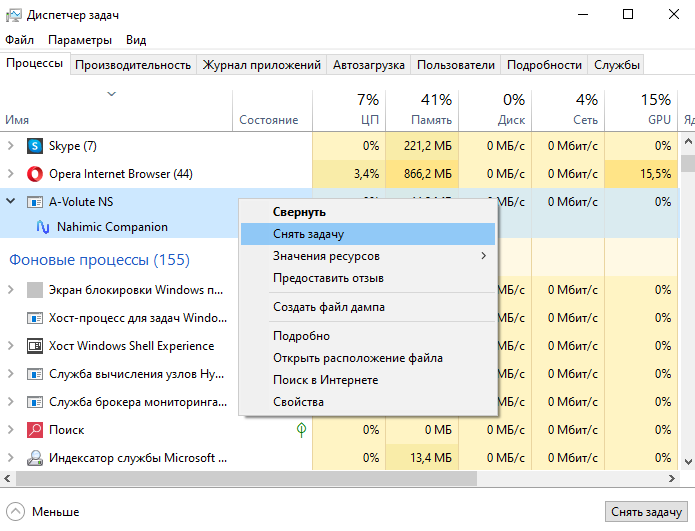
Task: Sort by the GPU column header
Action: coord(641,110)
